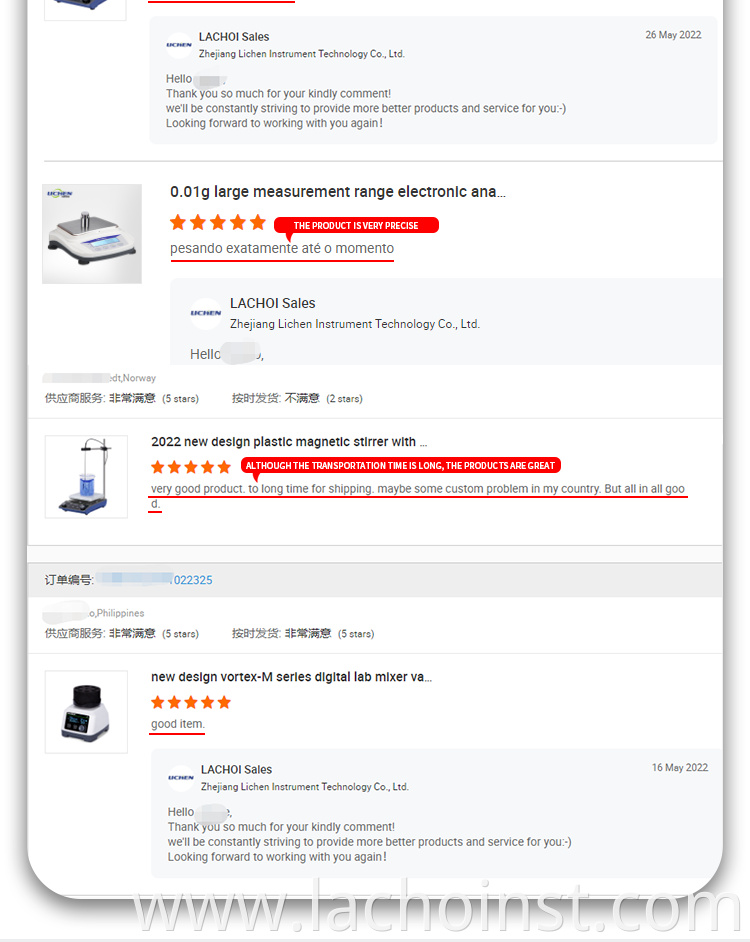This screenshot has width=750, height=942.
Task: Open the '2022 new design plastic magnetic stirrer' title
Action: [x=289, y=442]
